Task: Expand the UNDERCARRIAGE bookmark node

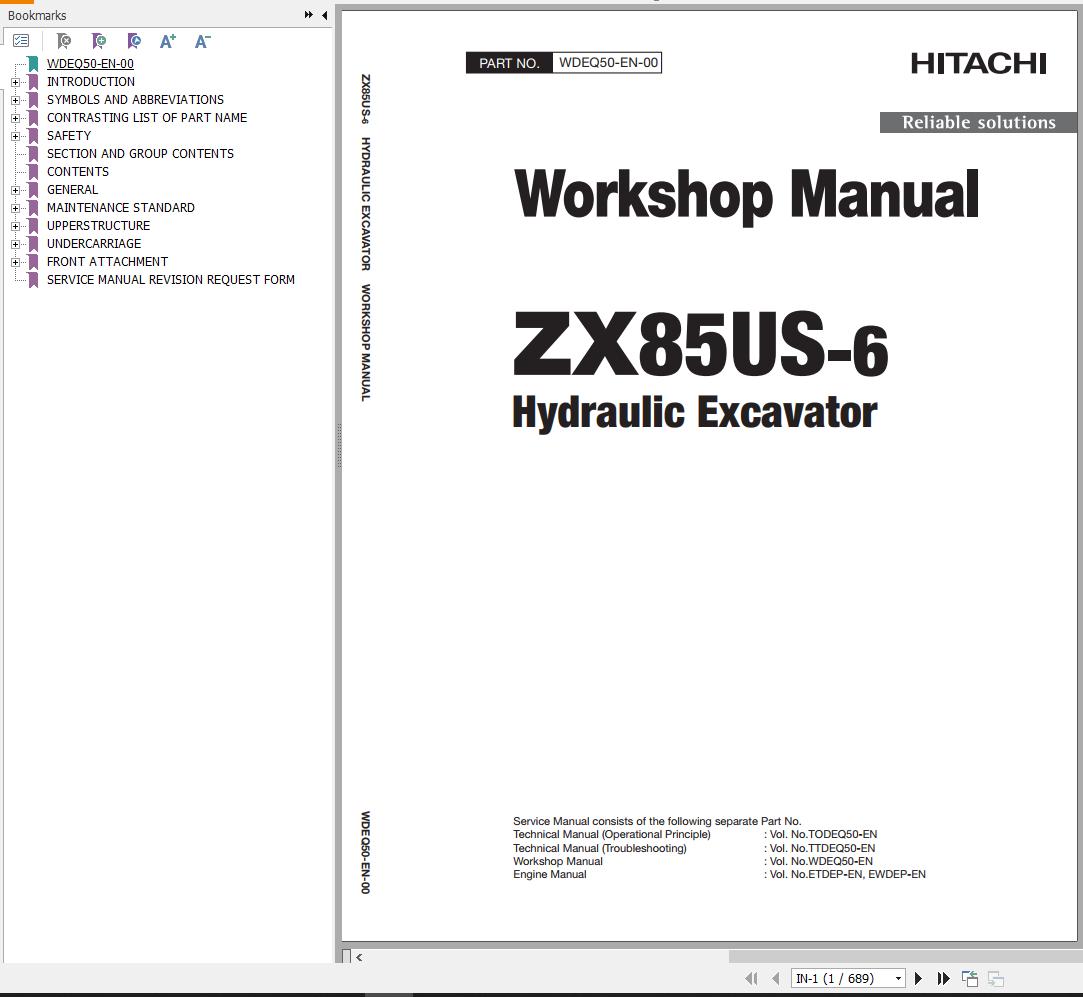Action: point(15,244)
